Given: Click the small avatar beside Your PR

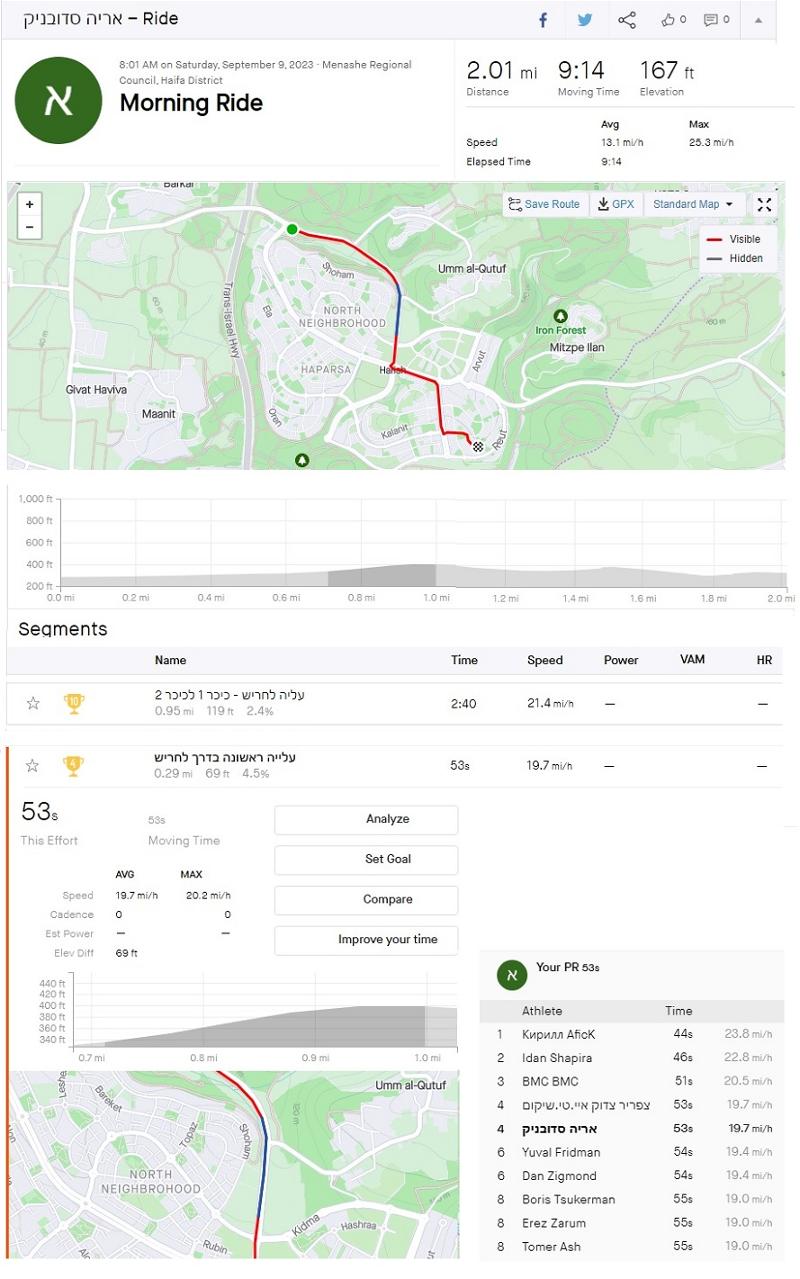Looking at the screenshot, I should point(512,975).
